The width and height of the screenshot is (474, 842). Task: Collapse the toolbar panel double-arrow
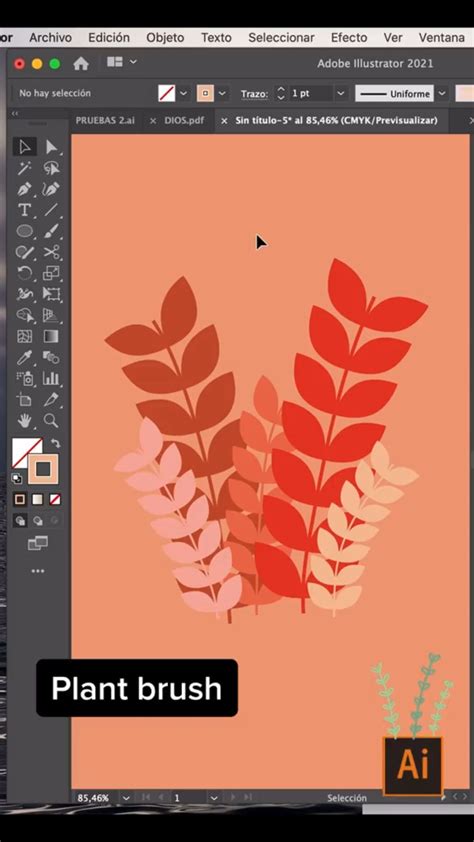tap(15, 113)
